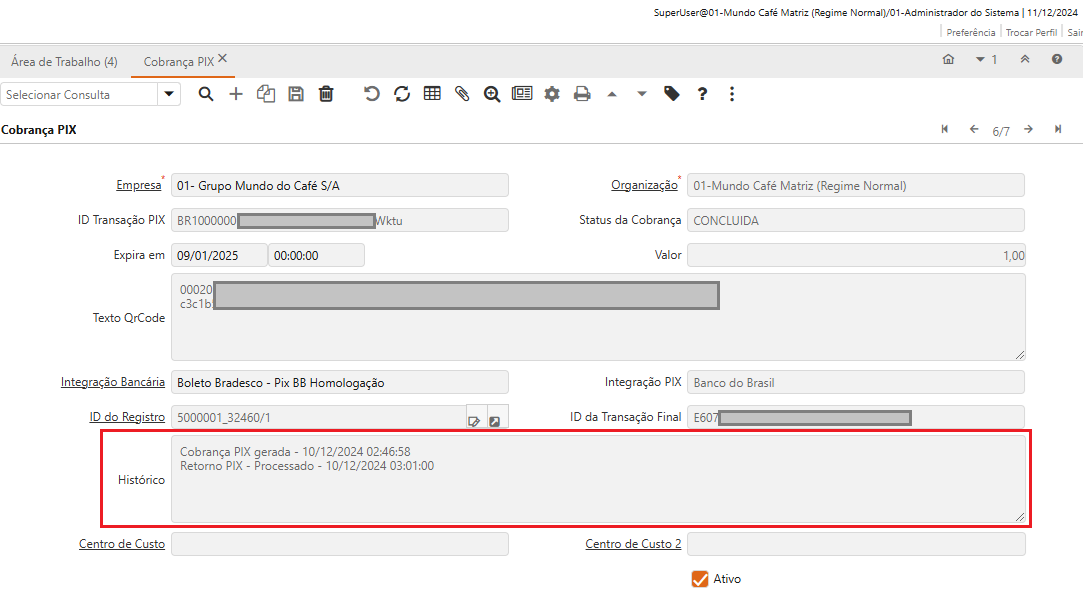Switch to Área de Trabalho (4) tab
The image size is (1083, 599).
pyautogui.click(x=64, y=62)
